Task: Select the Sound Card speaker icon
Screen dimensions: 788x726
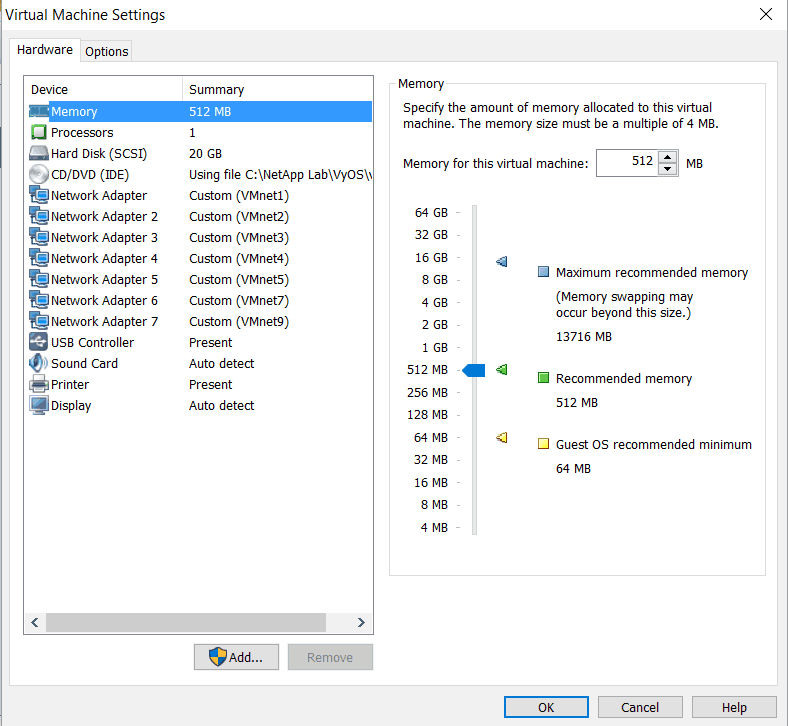Action: coord(39,364)
